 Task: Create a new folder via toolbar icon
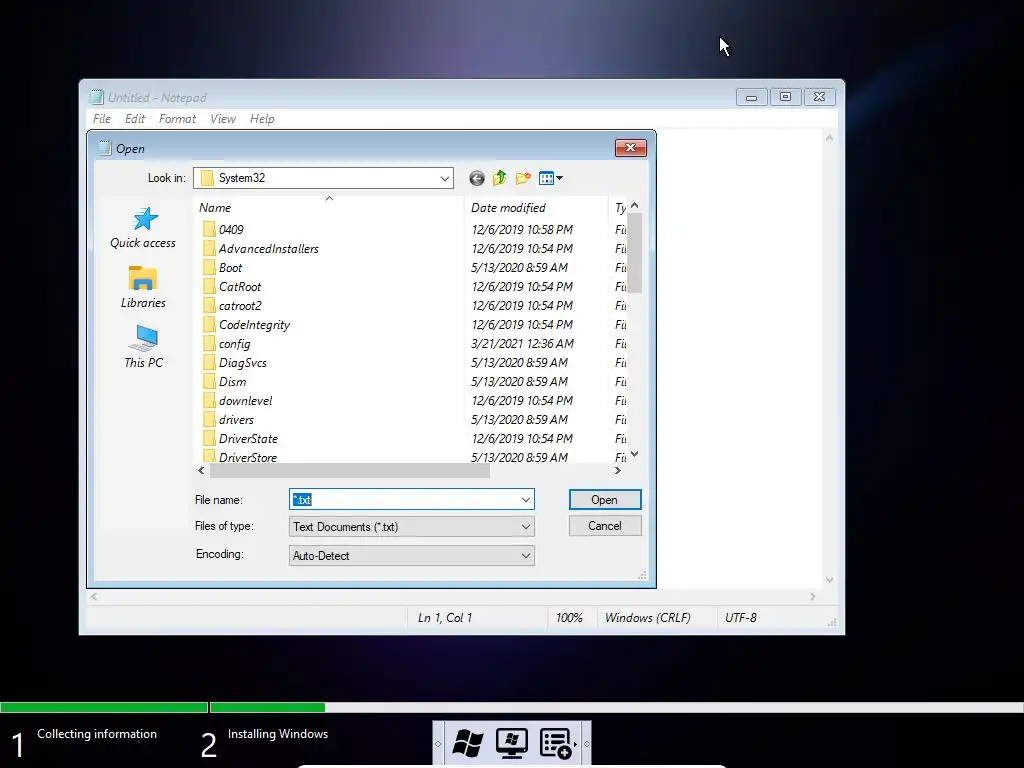[x=523, y=178]
